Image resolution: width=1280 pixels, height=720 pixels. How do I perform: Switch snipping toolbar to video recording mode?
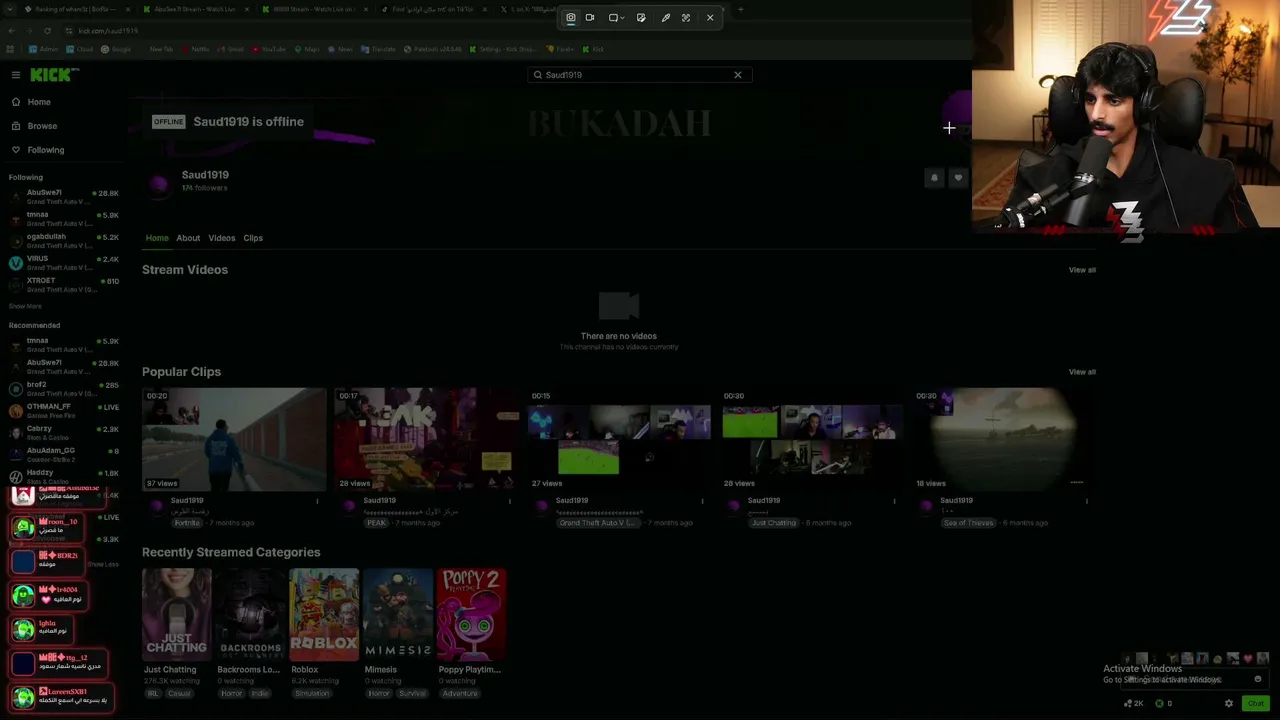pos(590,17)
